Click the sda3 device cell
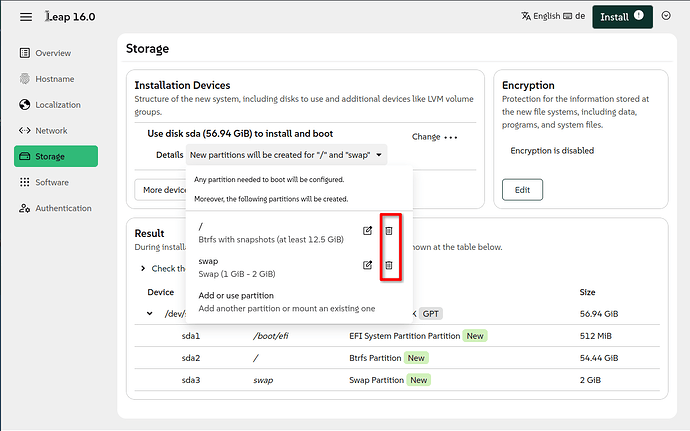 [x=191, y=380]
